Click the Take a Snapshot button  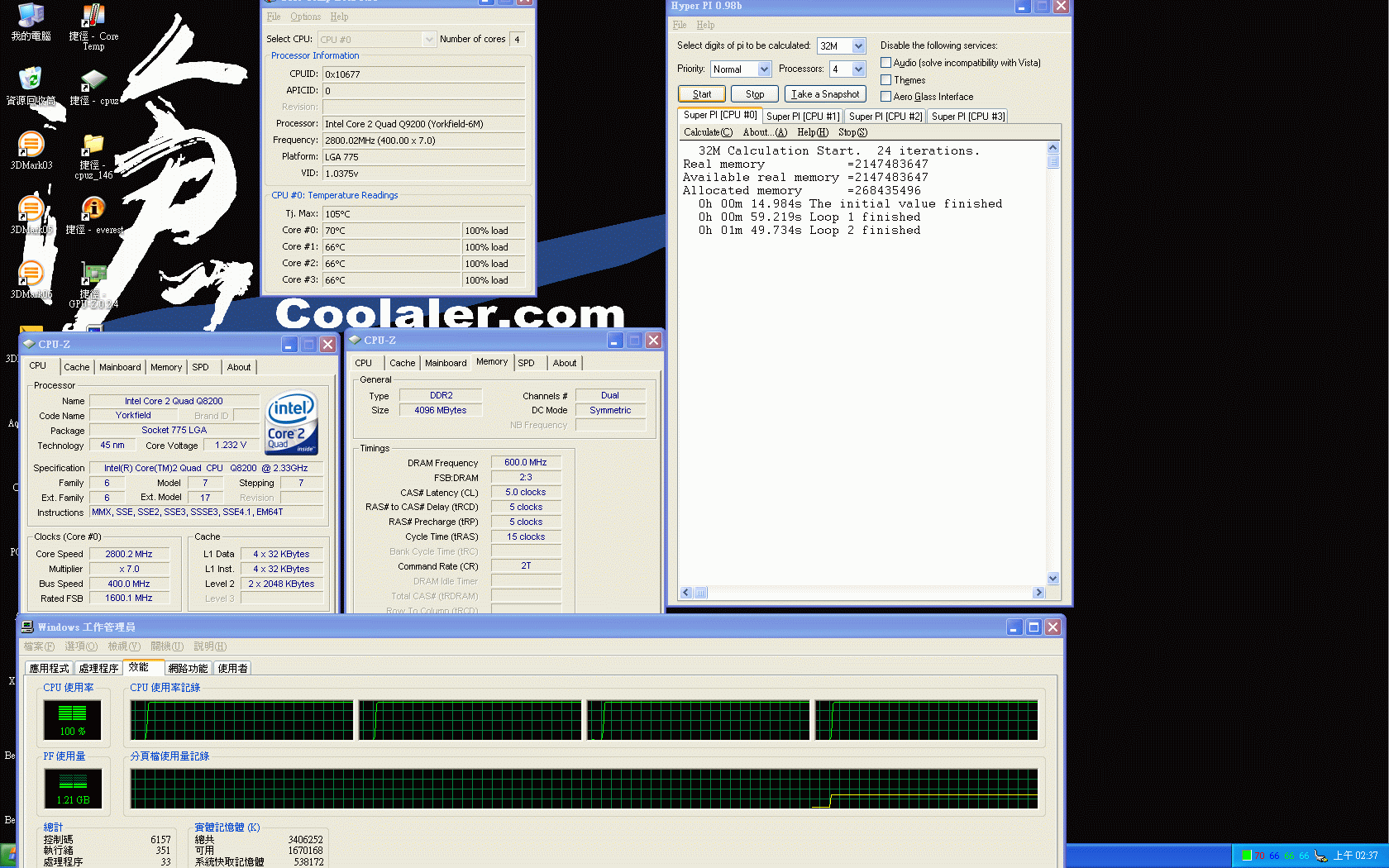[825, 94]
